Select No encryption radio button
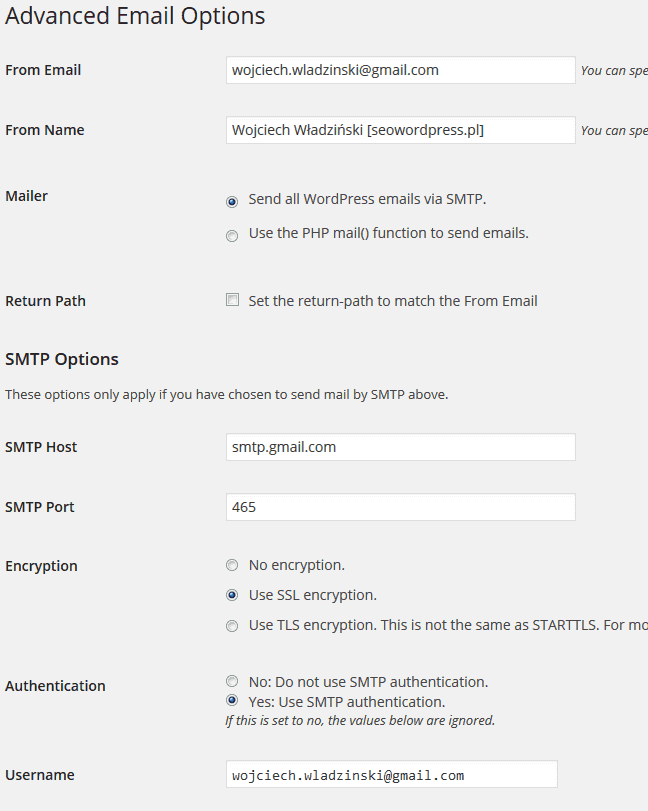648x811 pixels. tap(232, 565)
